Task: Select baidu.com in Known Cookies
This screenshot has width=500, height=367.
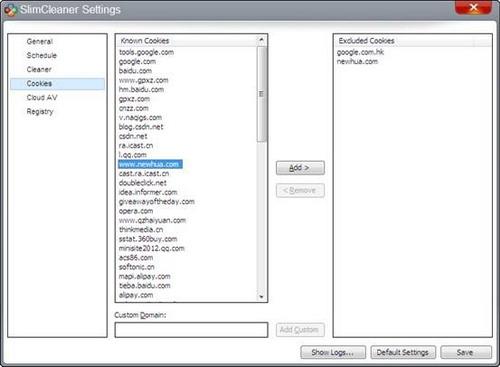Action: pos(135,71)
